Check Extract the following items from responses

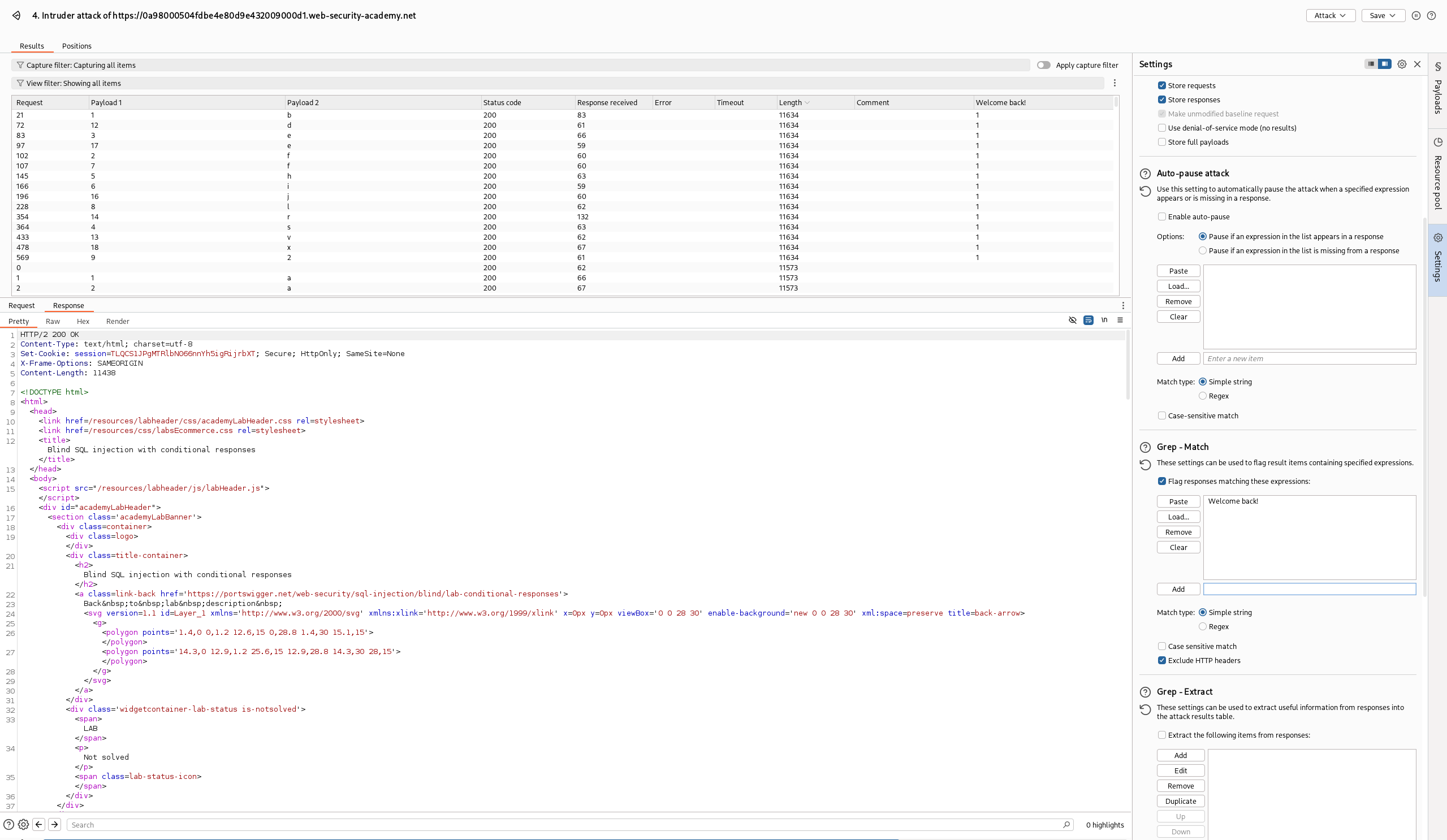point(1161,735)
